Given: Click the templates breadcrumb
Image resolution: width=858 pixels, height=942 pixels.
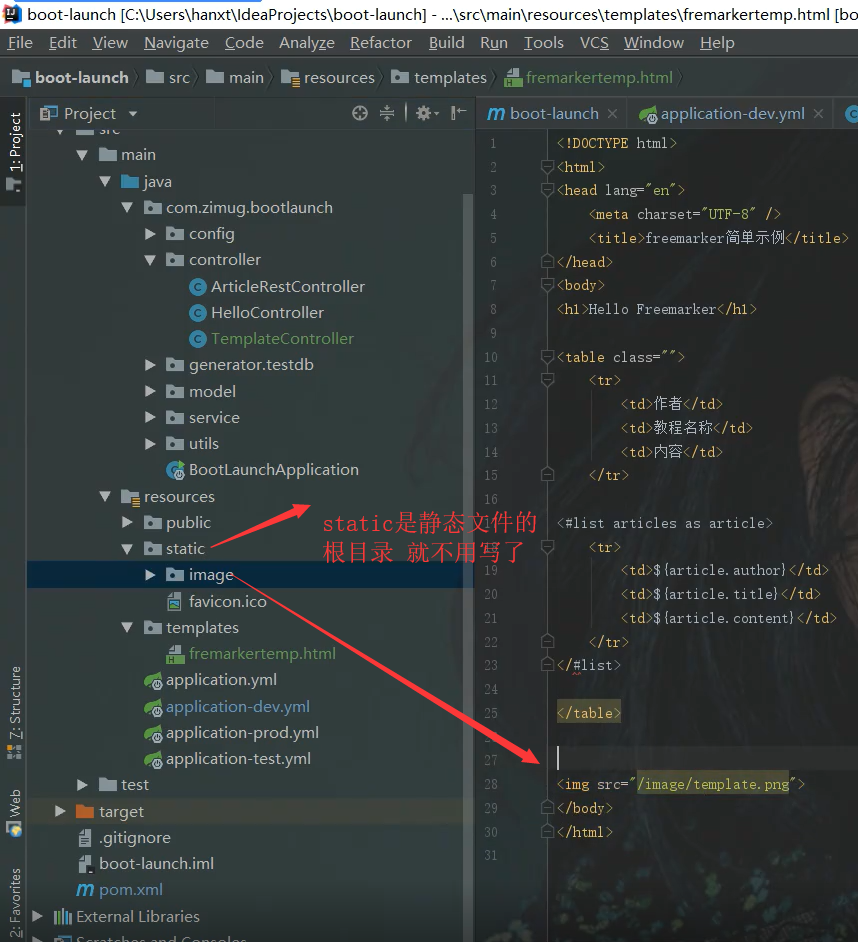Looking at the screenshot, I should pyautogui.click(x=439, y=77).
